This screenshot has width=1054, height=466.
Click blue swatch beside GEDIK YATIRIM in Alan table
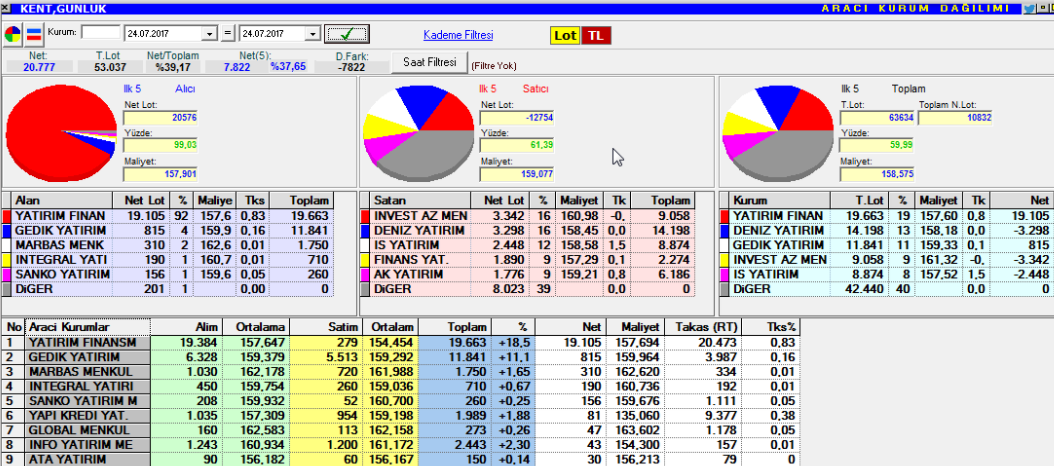[x=7, y=231]
